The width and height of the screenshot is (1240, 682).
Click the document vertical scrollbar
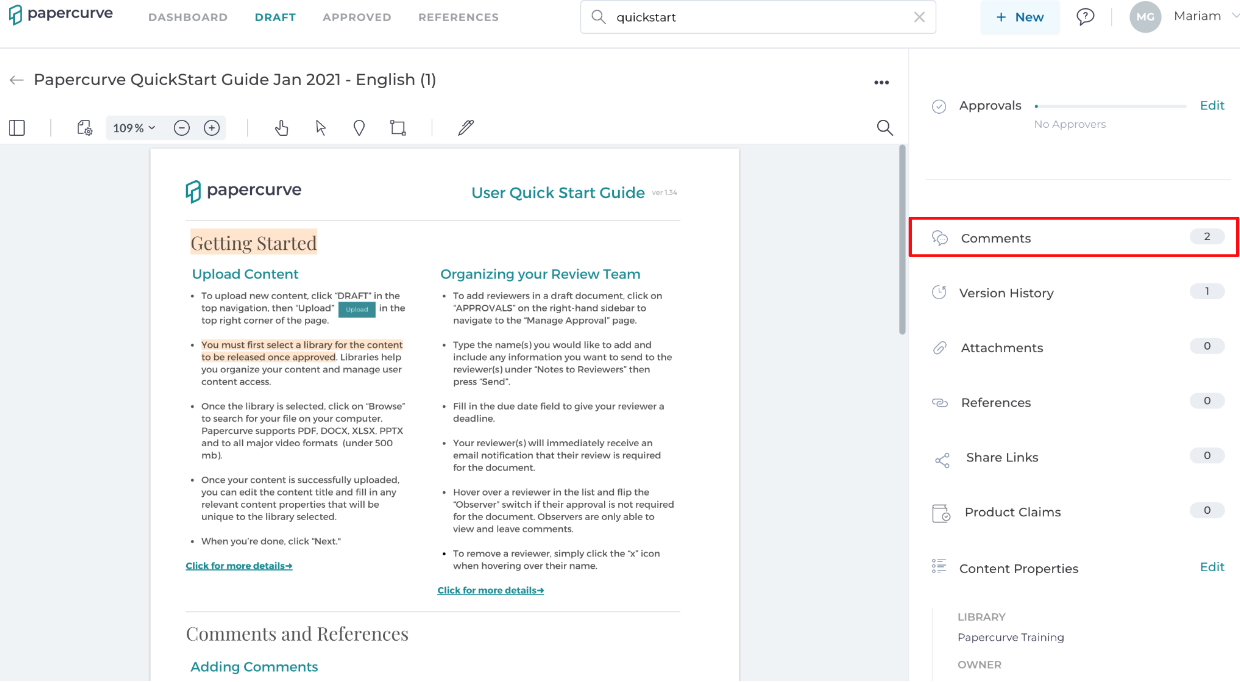903,240
